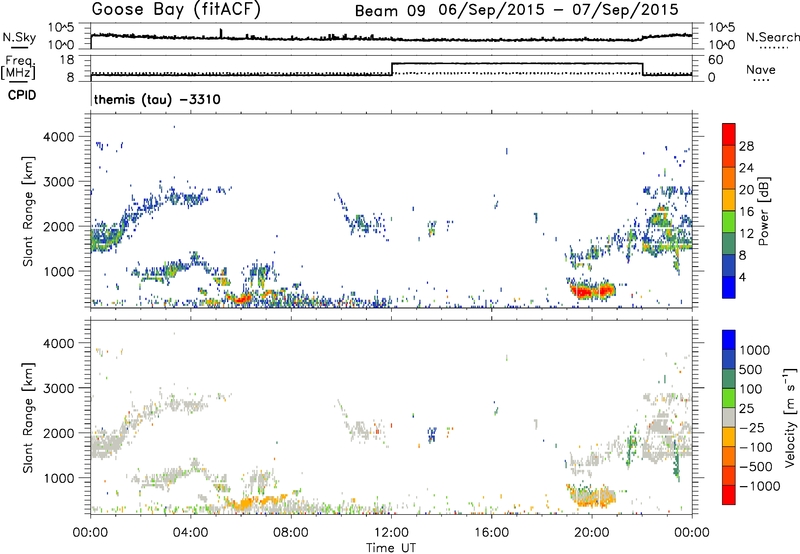Click the gray segment of Velocity colorbar
The image size is (800, 554).
click(729, 418)
